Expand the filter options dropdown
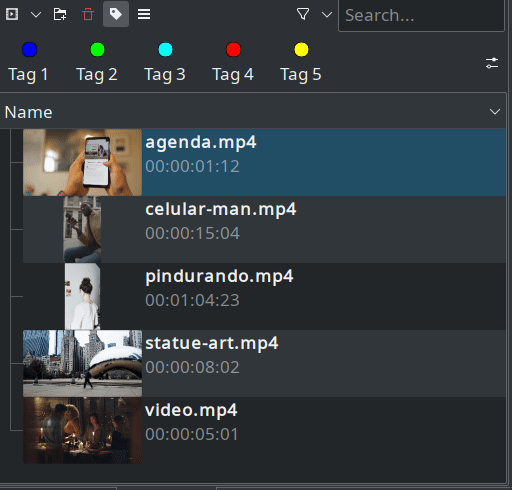 [327, 14]
